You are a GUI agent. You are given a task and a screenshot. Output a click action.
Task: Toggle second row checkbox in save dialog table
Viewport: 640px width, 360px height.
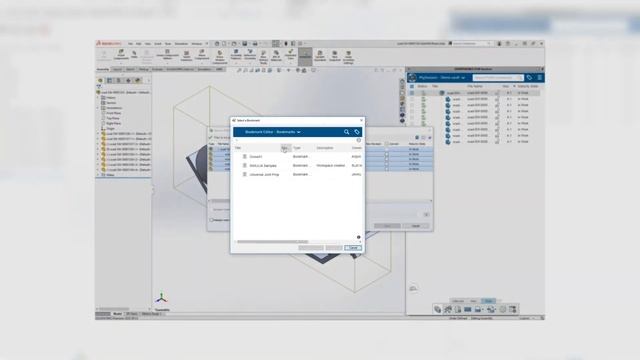click(387, 154)
